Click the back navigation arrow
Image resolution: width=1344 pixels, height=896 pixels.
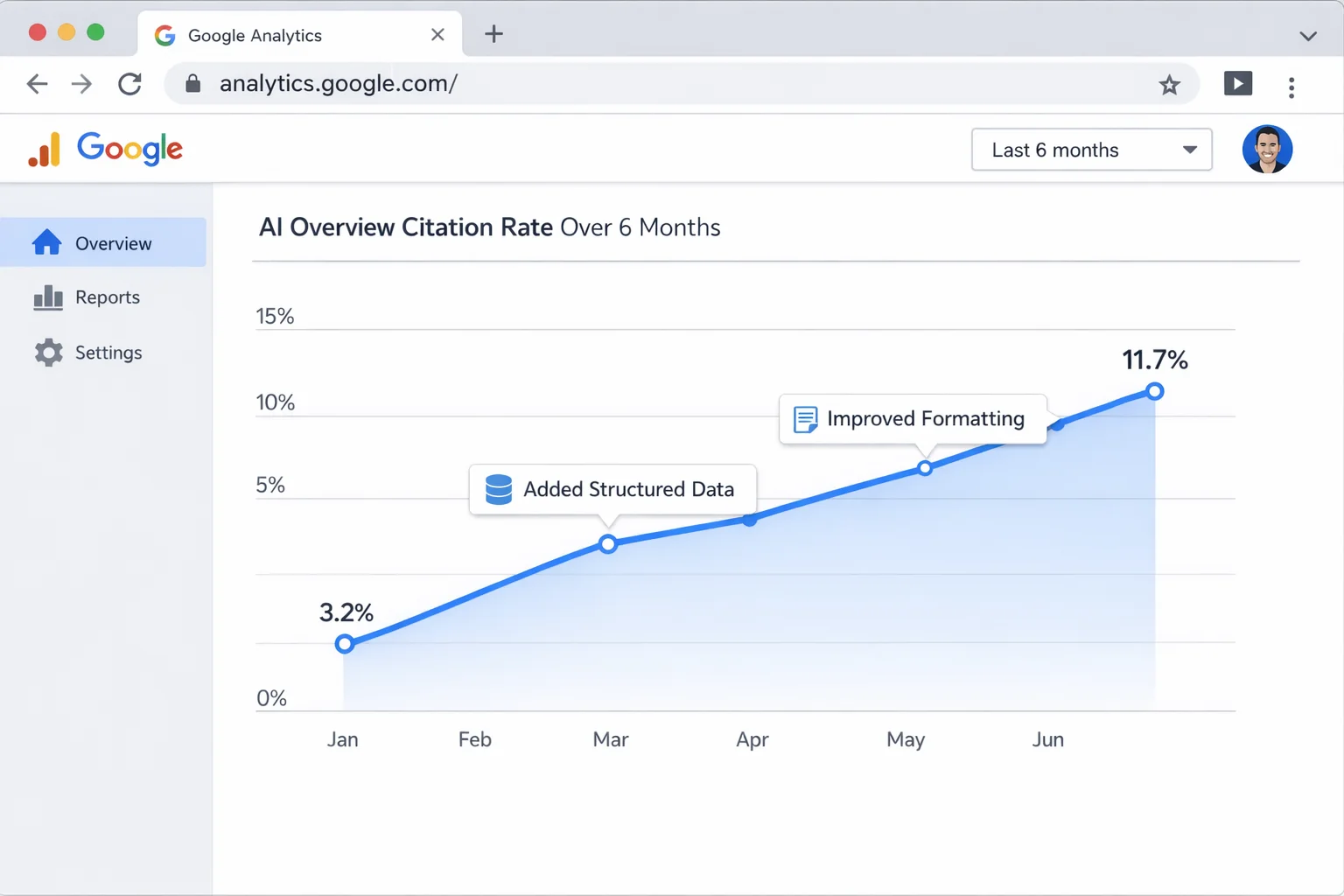pyautogui.click(x=37, y=84)
